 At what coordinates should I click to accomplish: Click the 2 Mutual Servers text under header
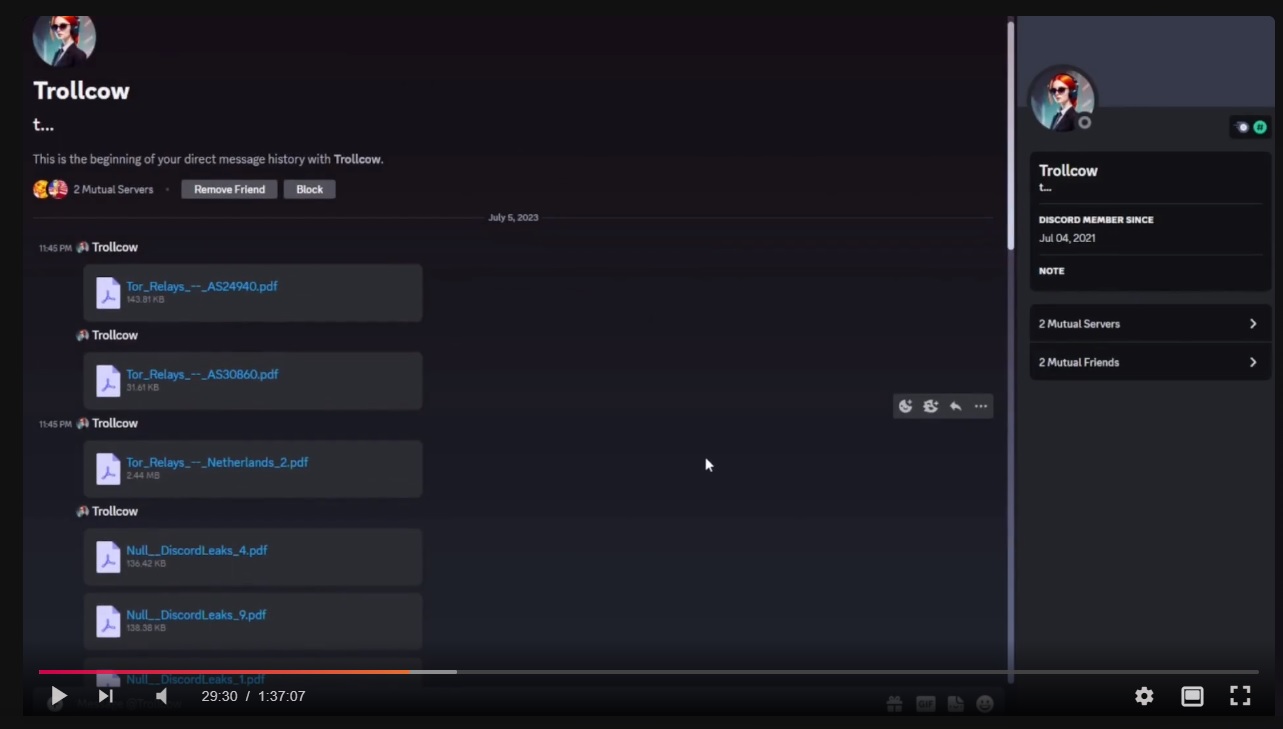click(113, 189)
